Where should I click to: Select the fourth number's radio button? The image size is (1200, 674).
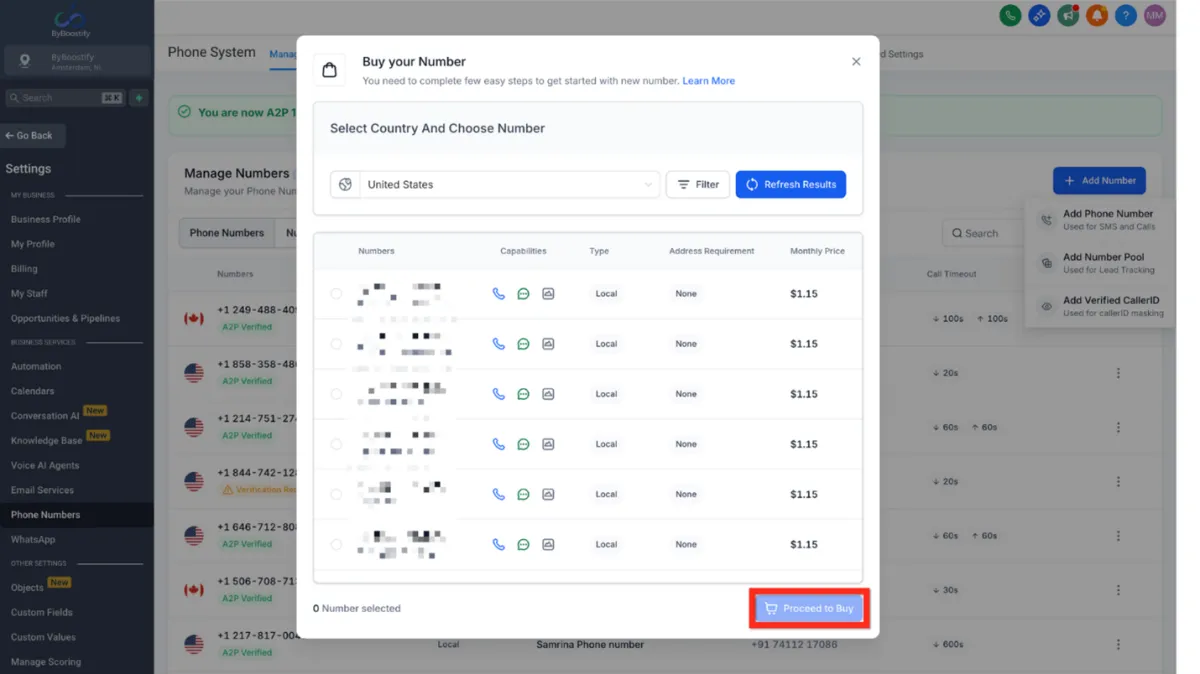(336, 444)
